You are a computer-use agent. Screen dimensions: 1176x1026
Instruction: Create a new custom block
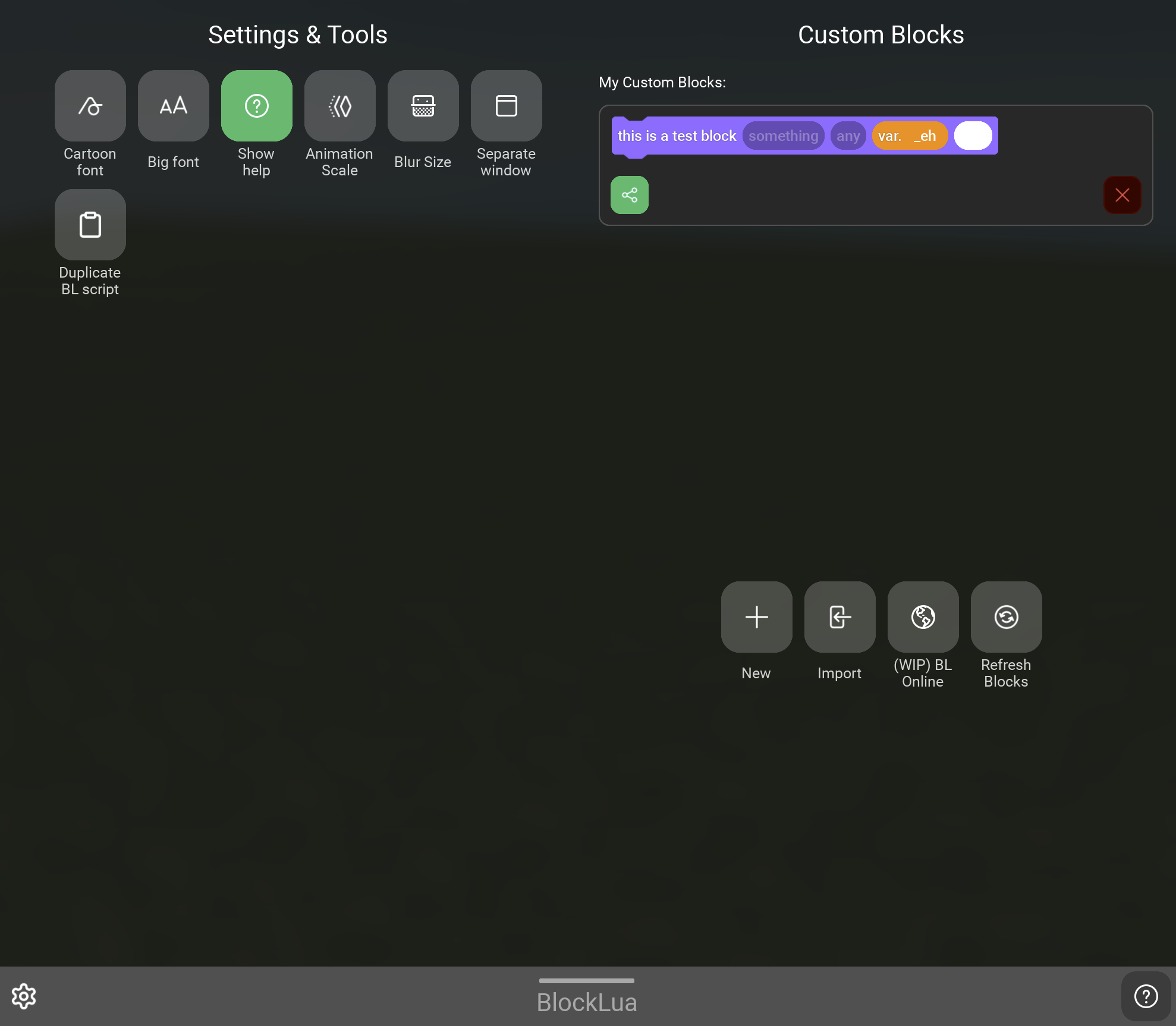(756, 616)
